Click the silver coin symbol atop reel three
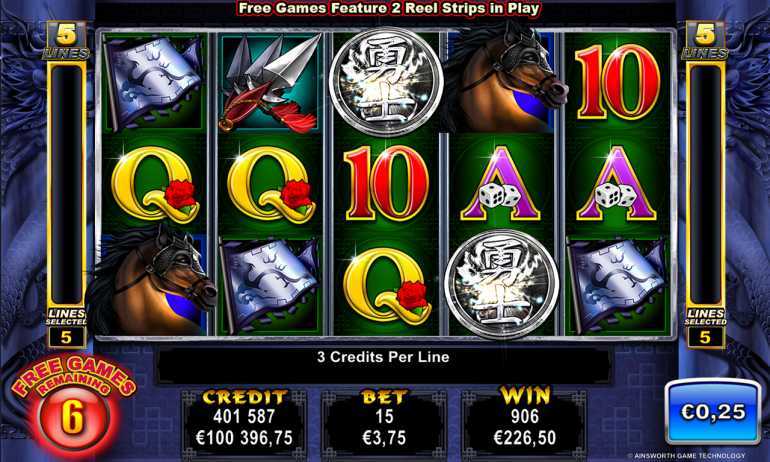770x462 pixels. tap(386, 82)
